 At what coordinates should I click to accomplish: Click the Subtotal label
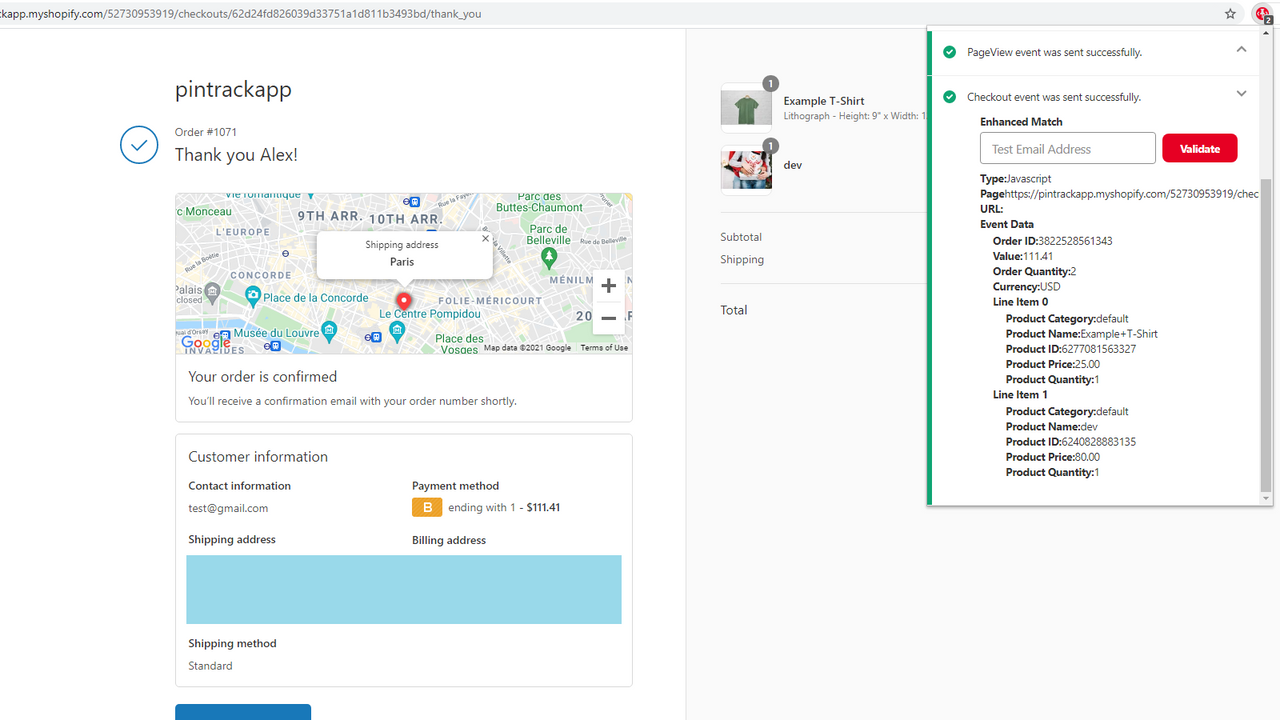click(x=741, y=237)
